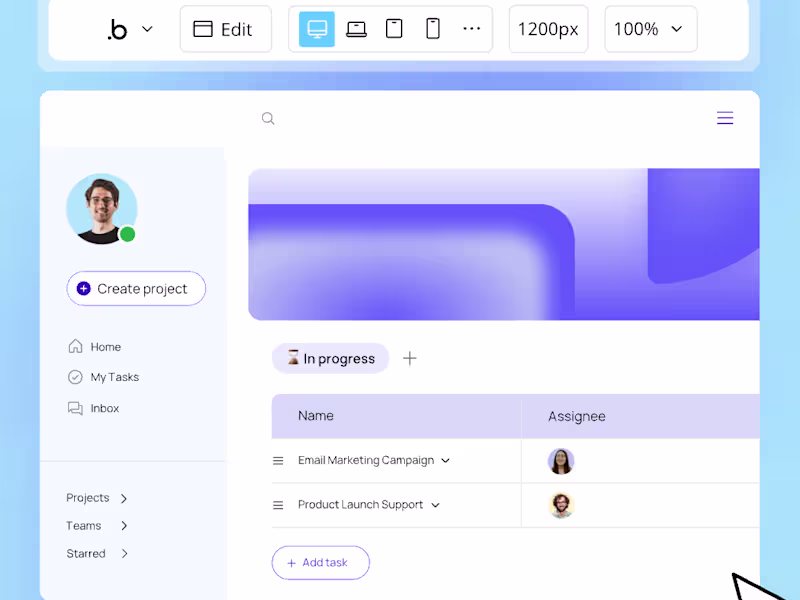The width and height of the screenshot is (800, 600).
Task: Open the Inbox icon
Action: [76, 408]
